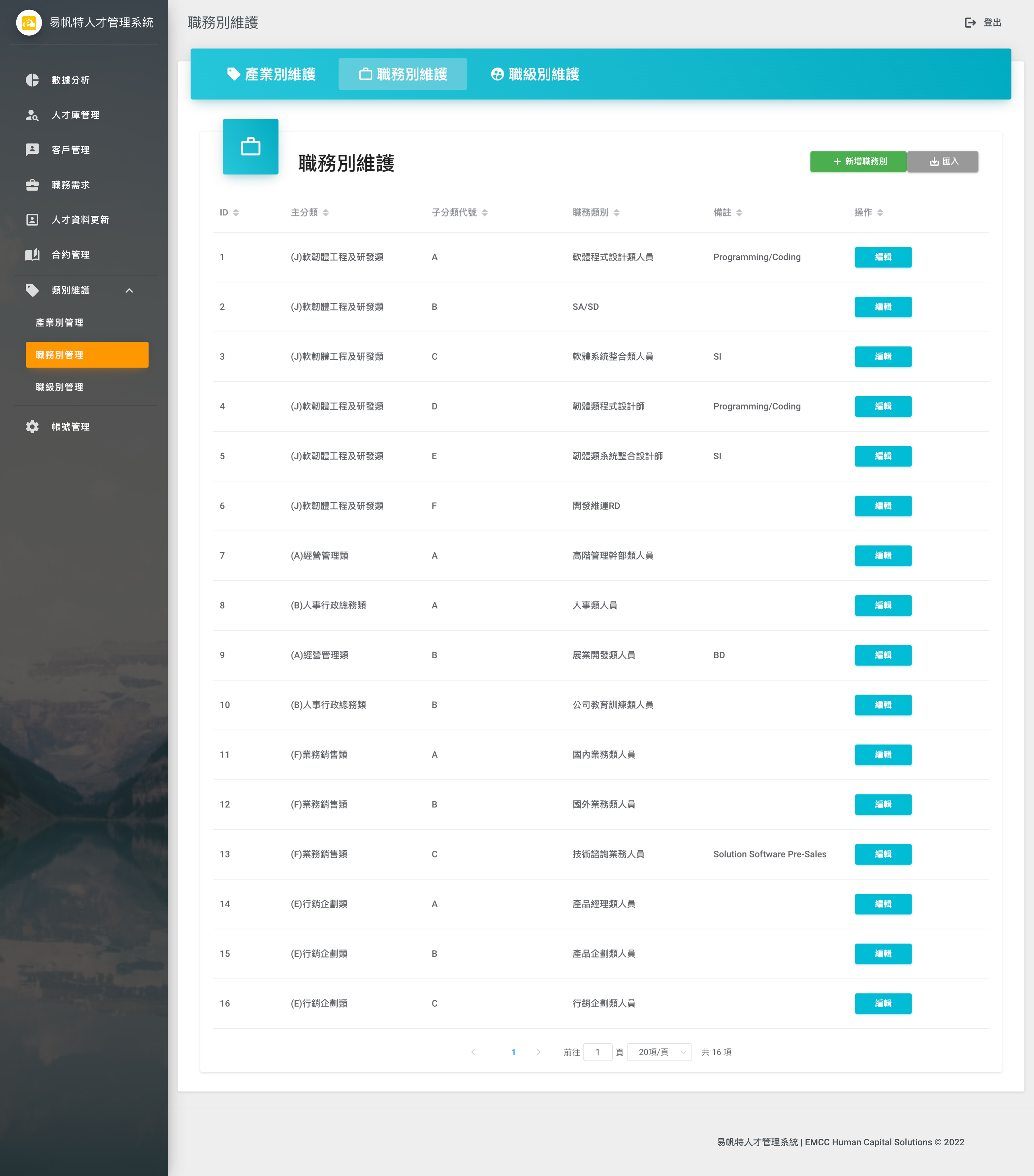Click the 客戶管理 contact card icon

(x=32, y=149)
